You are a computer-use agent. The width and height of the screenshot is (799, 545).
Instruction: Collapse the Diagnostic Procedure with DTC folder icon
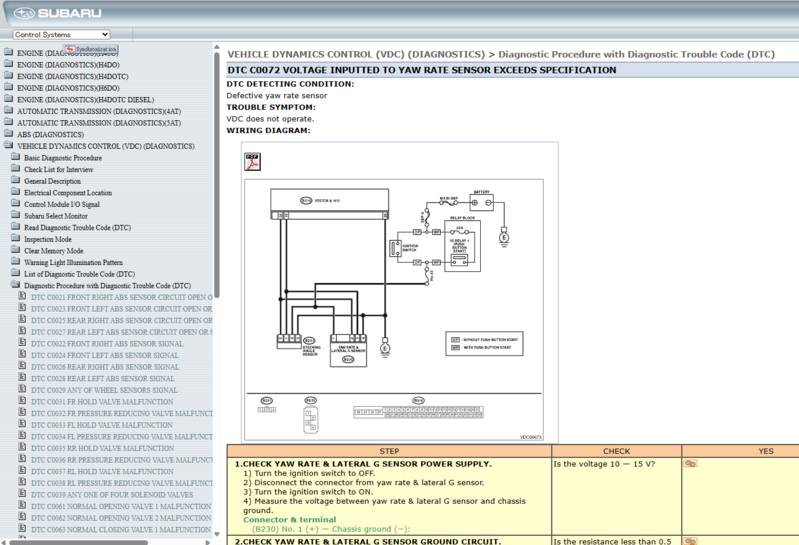click(16, 285)
